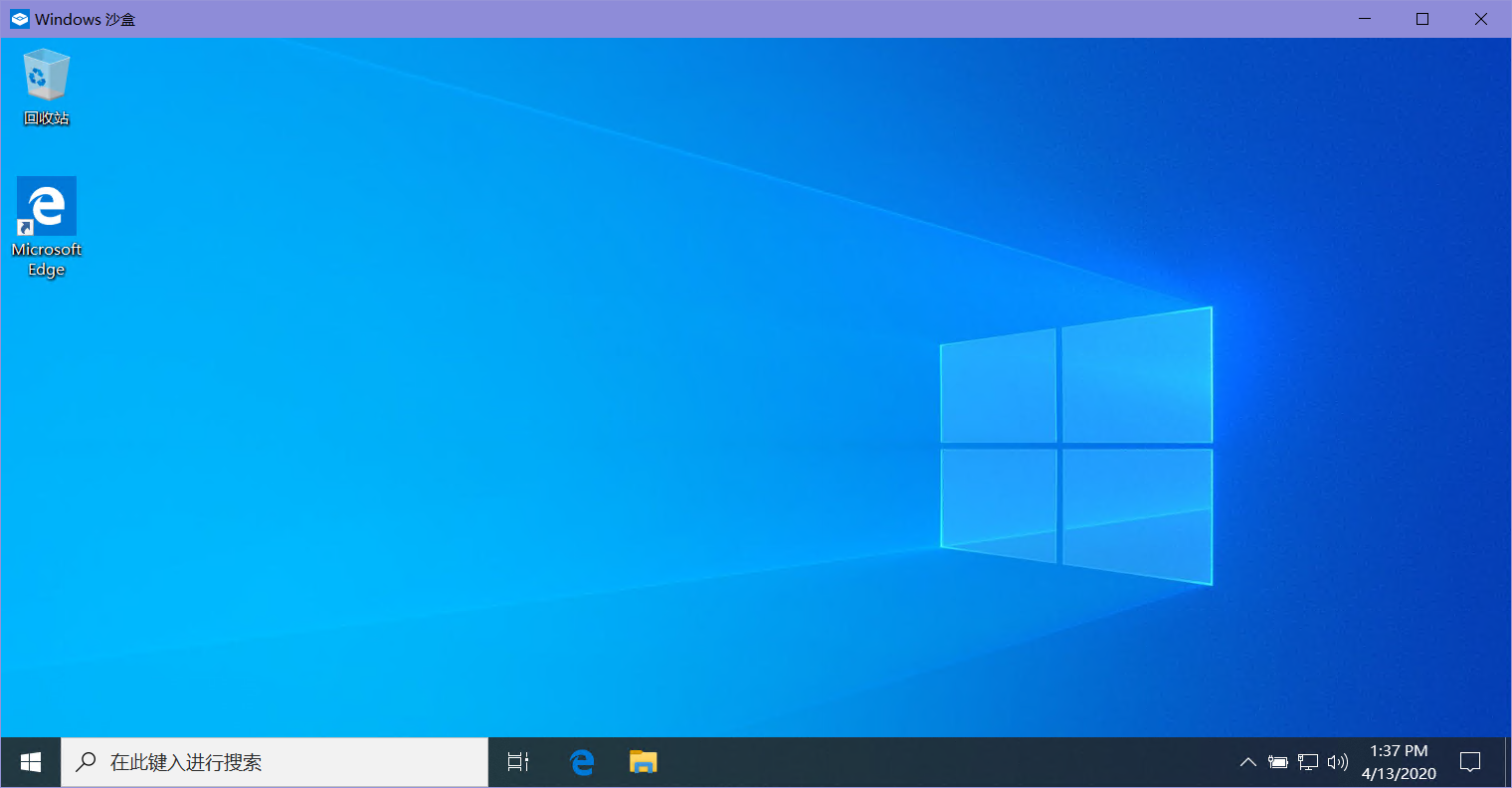The height and width of the screenshot is (788, 1512).
Task: Click the search magnifier icon
Action: (x=87, y=762)
